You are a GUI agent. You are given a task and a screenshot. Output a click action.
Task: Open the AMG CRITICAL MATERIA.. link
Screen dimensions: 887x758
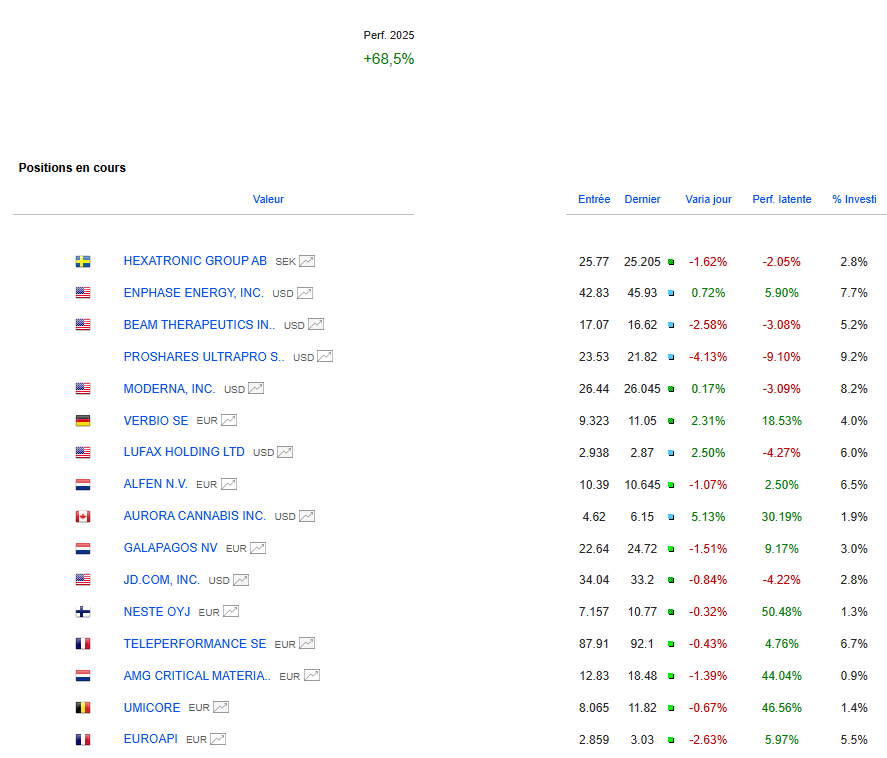click(197, 676)
